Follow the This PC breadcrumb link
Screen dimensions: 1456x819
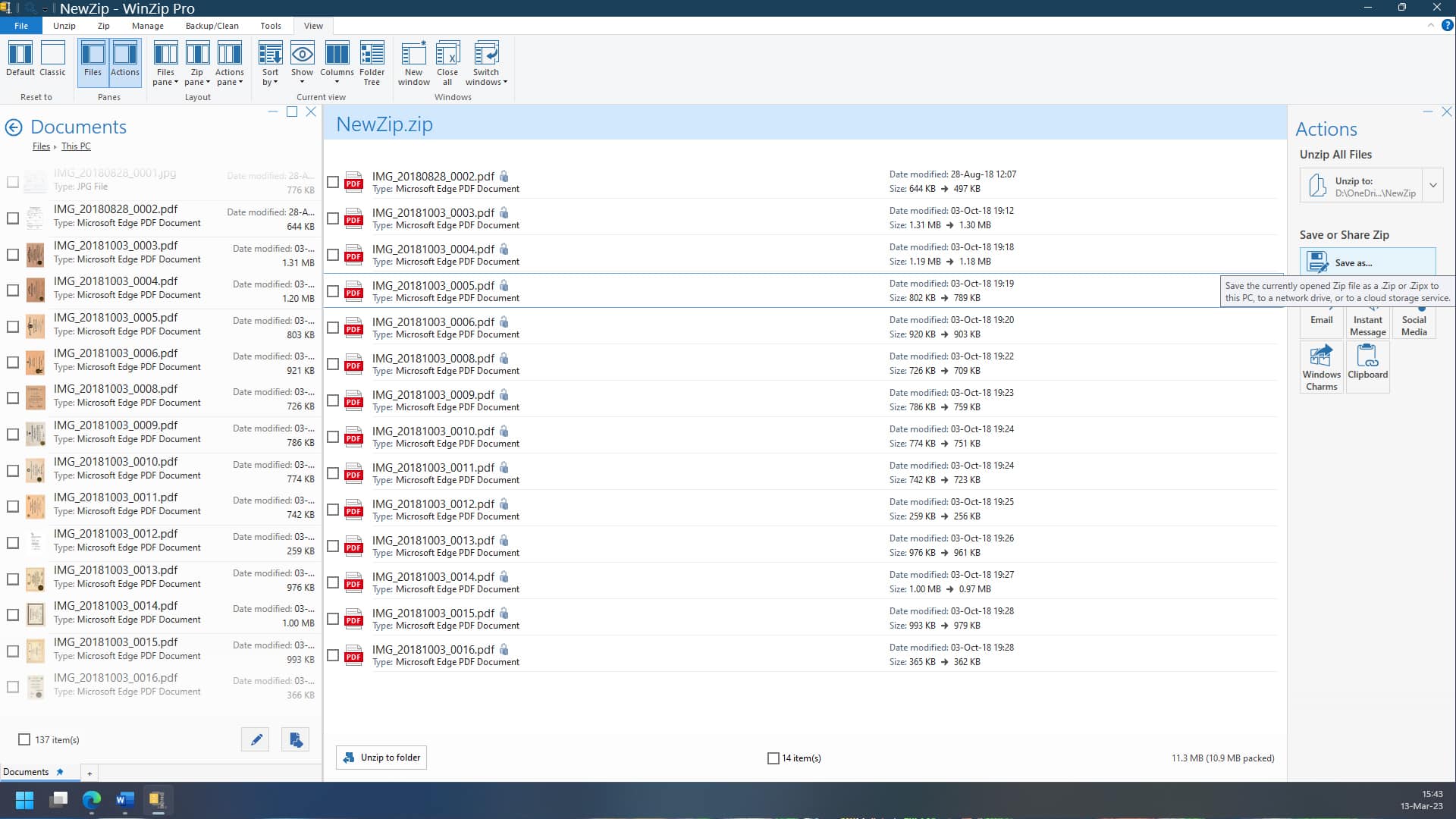76,146
